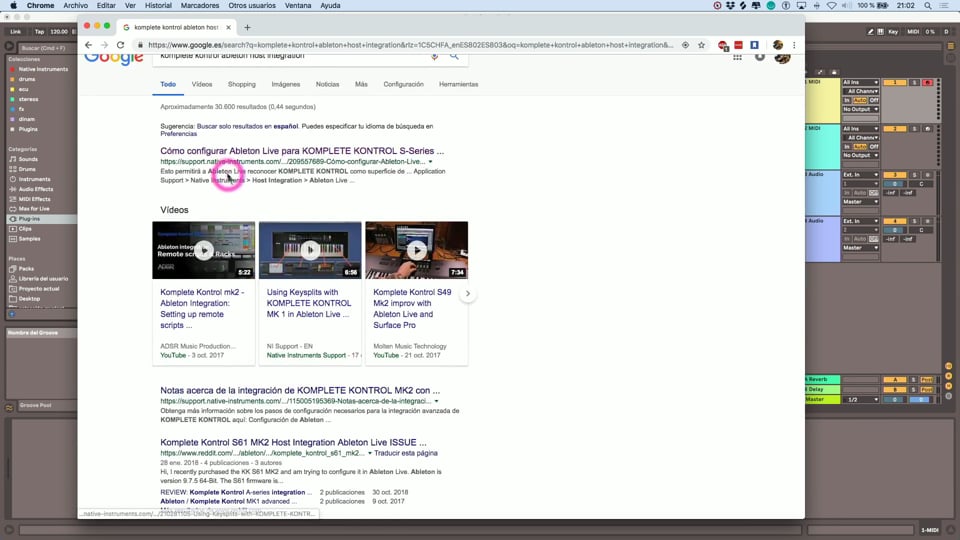Open Master track '1/2' output dropdown

tap(861, 400)
